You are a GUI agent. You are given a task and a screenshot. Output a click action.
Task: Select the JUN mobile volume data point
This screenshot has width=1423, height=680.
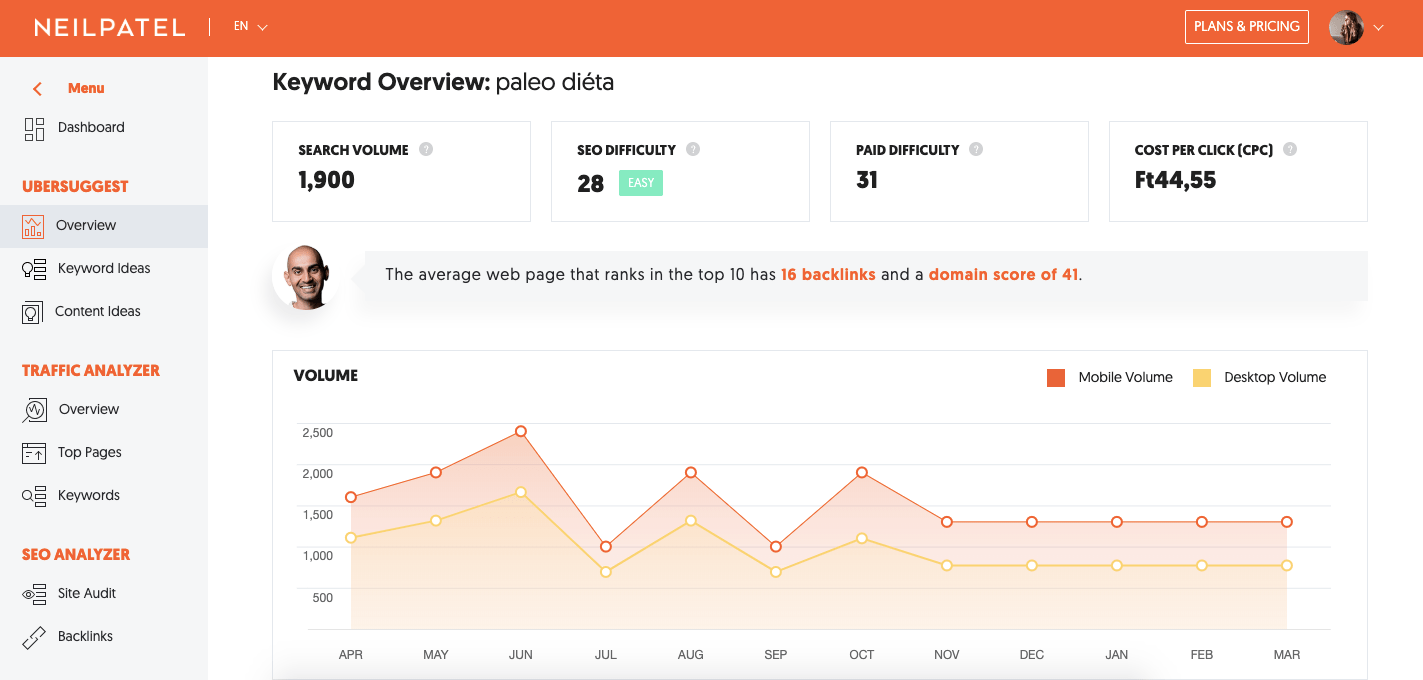pos(521,432)
